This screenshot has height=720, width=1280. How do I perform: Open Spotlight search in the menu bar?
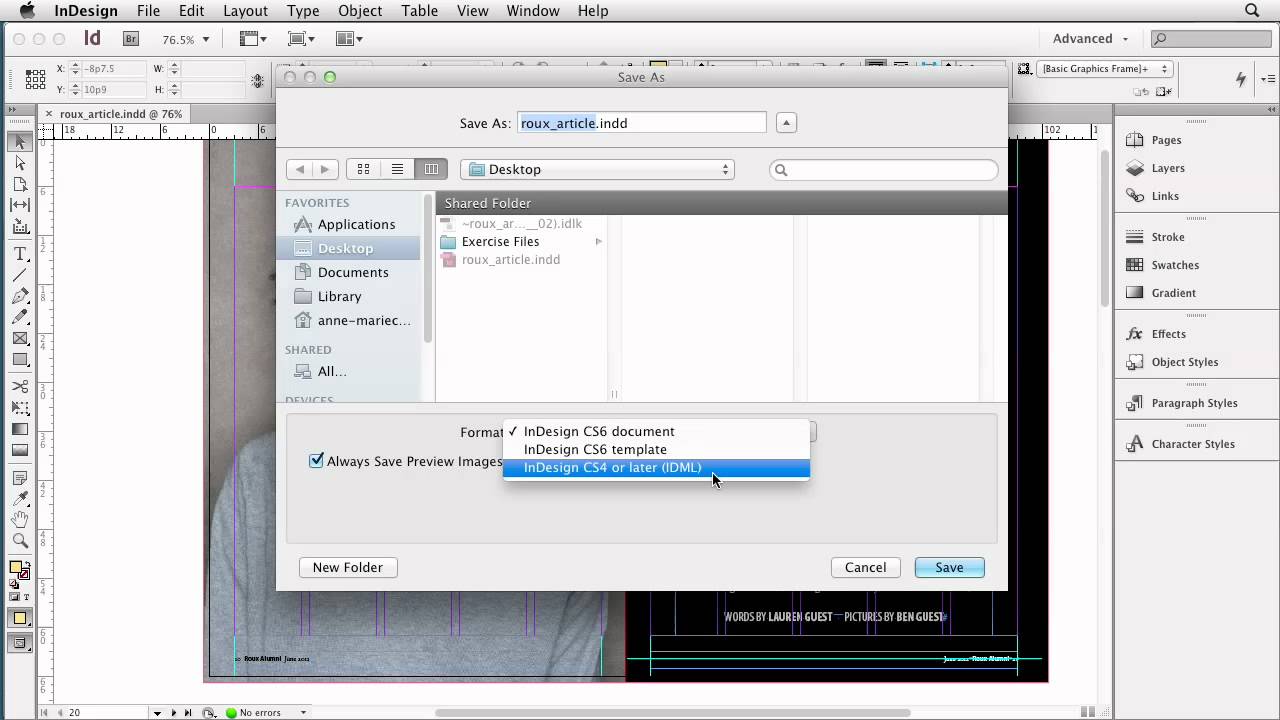point(1252,11)
